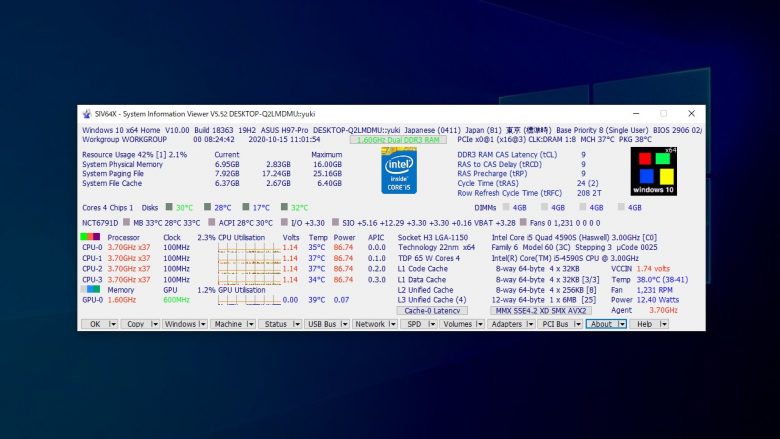Select the GPU-0 row label
The image size is (780, 439).
pos(93,300)
